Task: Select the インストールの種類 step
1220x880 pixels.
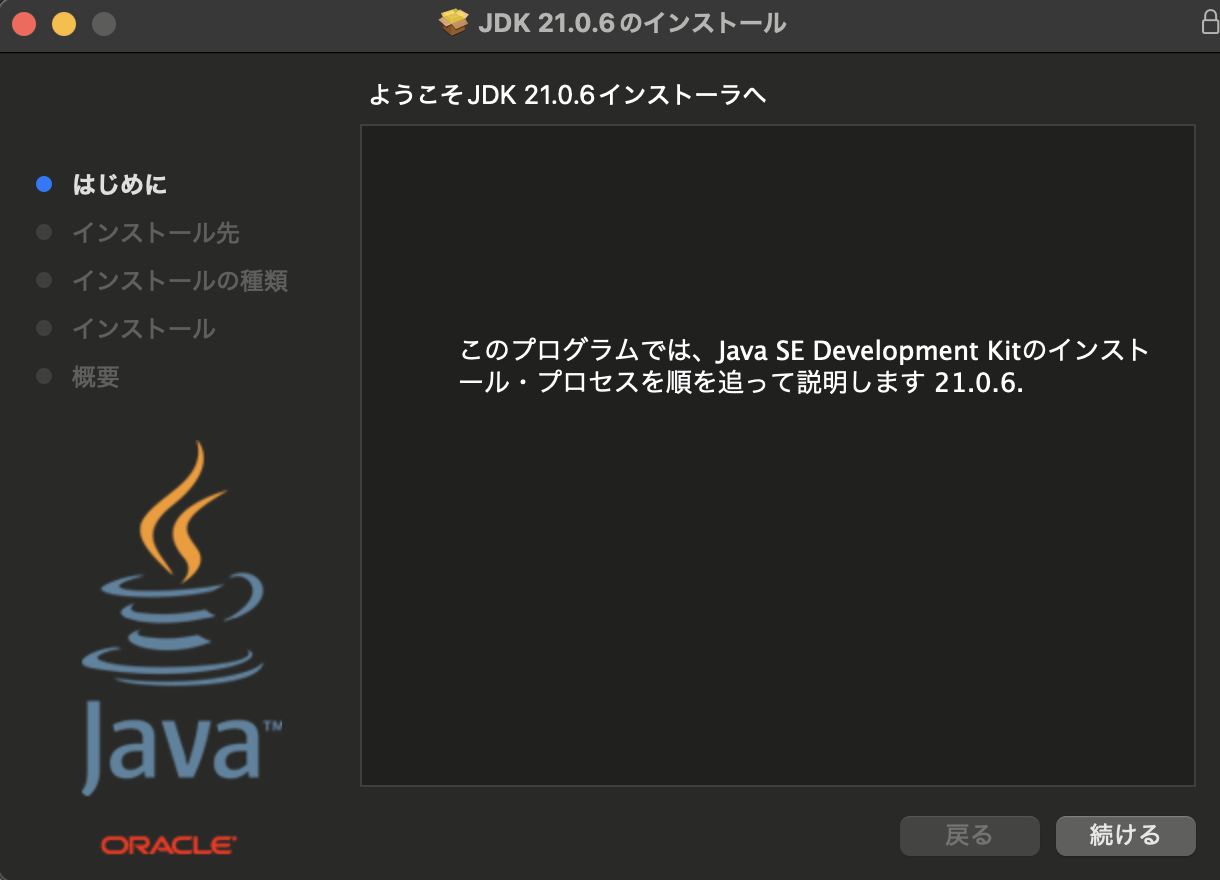Action: click(182, 281)
